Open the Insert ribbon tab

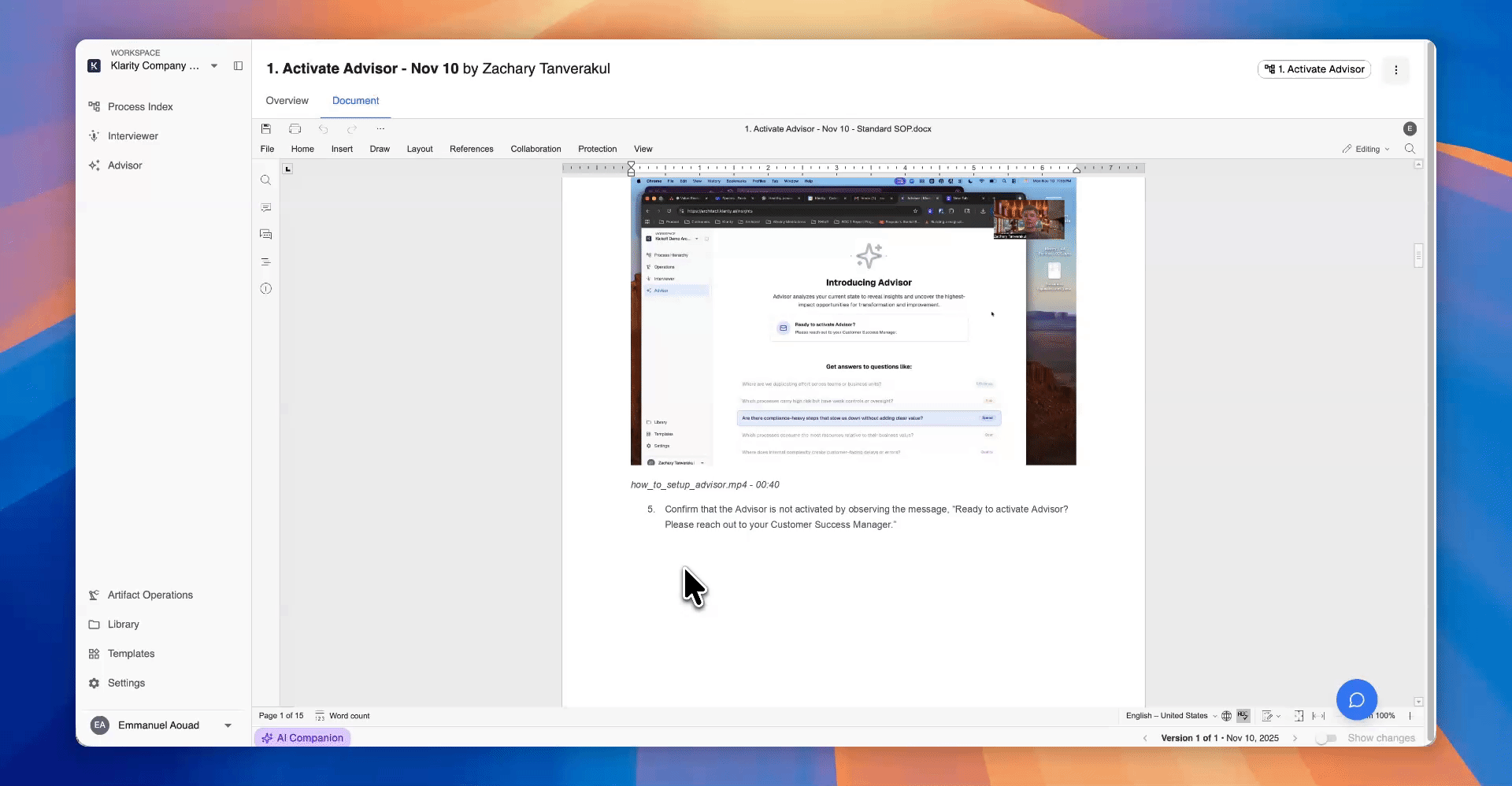click(x=342, y=149)
